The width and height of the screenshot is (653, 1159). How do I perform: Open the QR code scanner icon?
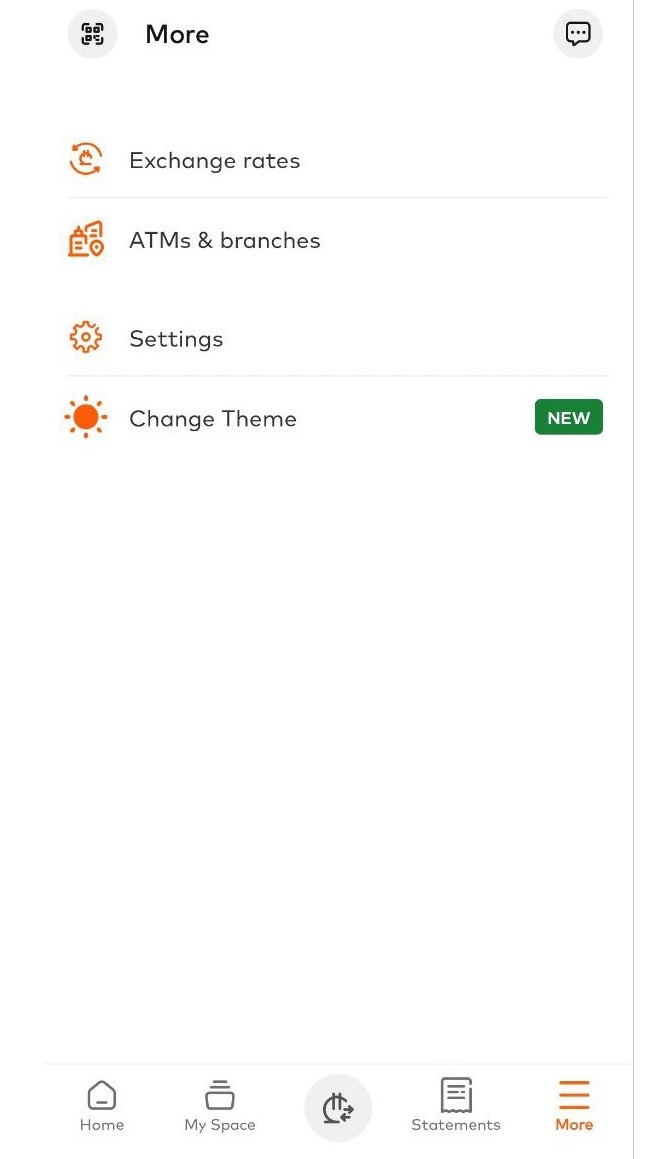click(92, 34)
